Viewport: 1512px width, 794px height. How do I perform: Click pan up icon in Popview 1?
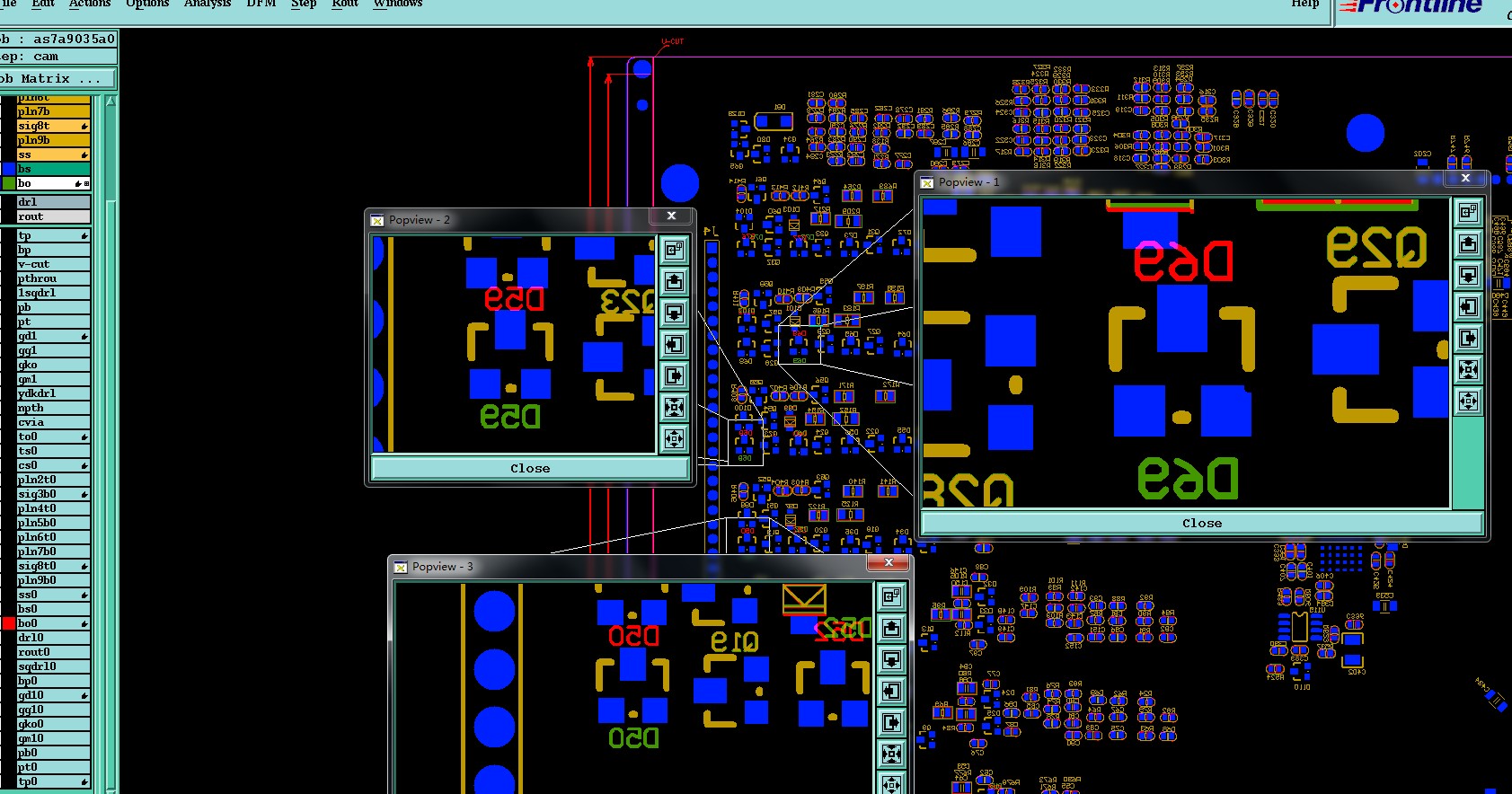coord(1468,243)
